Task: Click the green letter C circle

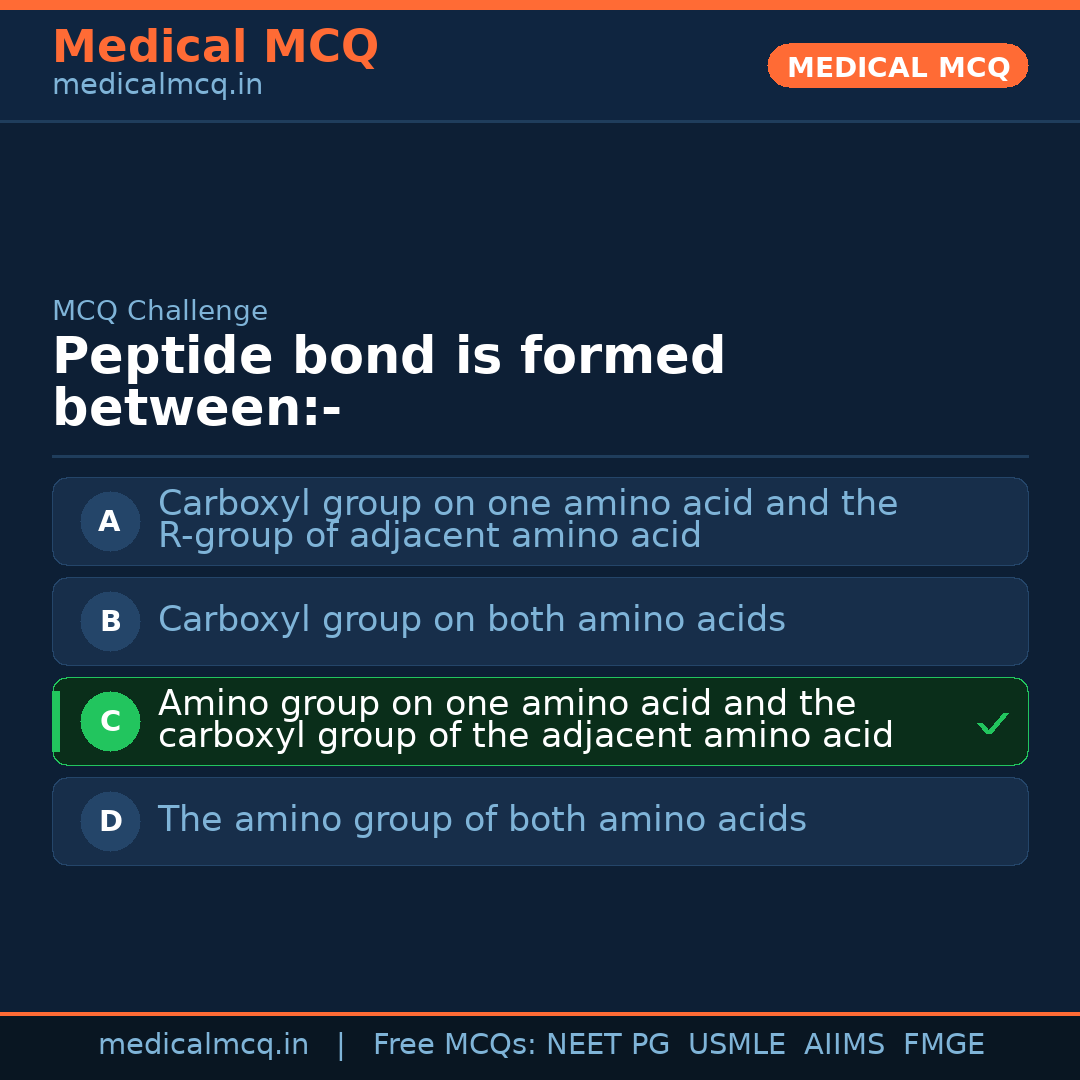Action: [x=110, y=721]
